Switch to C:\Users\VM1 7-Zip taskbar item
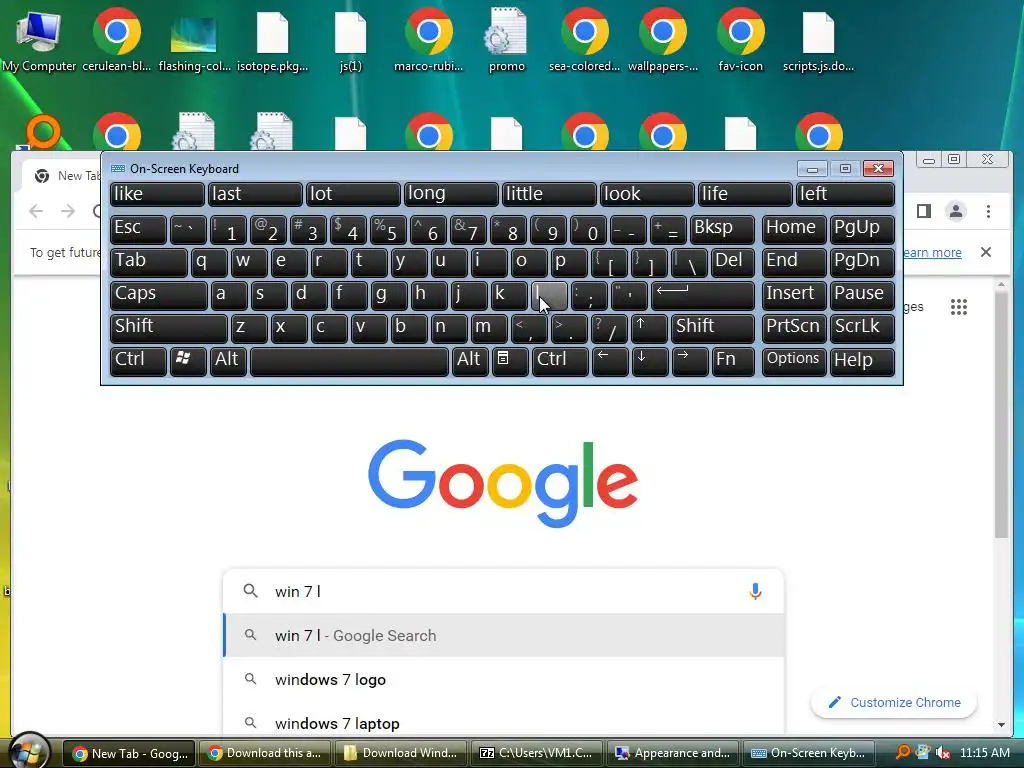Viewport: 1024px width, 768px height. (x=536, y=753)
